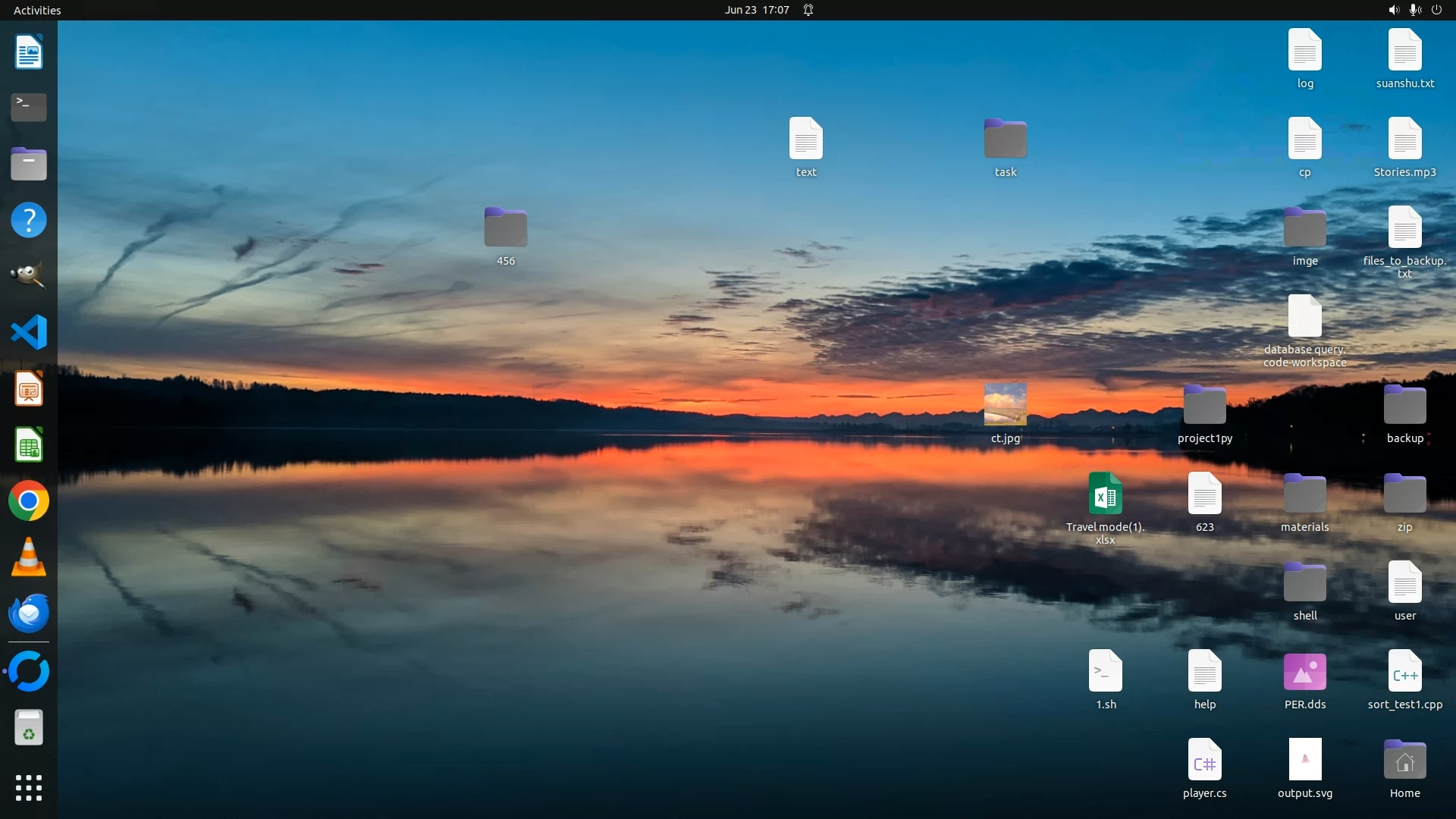Viewport: 1456px width, 819px height.
Task: Select the sort_test1.cpp file icon
Action: coord(1404,671)
